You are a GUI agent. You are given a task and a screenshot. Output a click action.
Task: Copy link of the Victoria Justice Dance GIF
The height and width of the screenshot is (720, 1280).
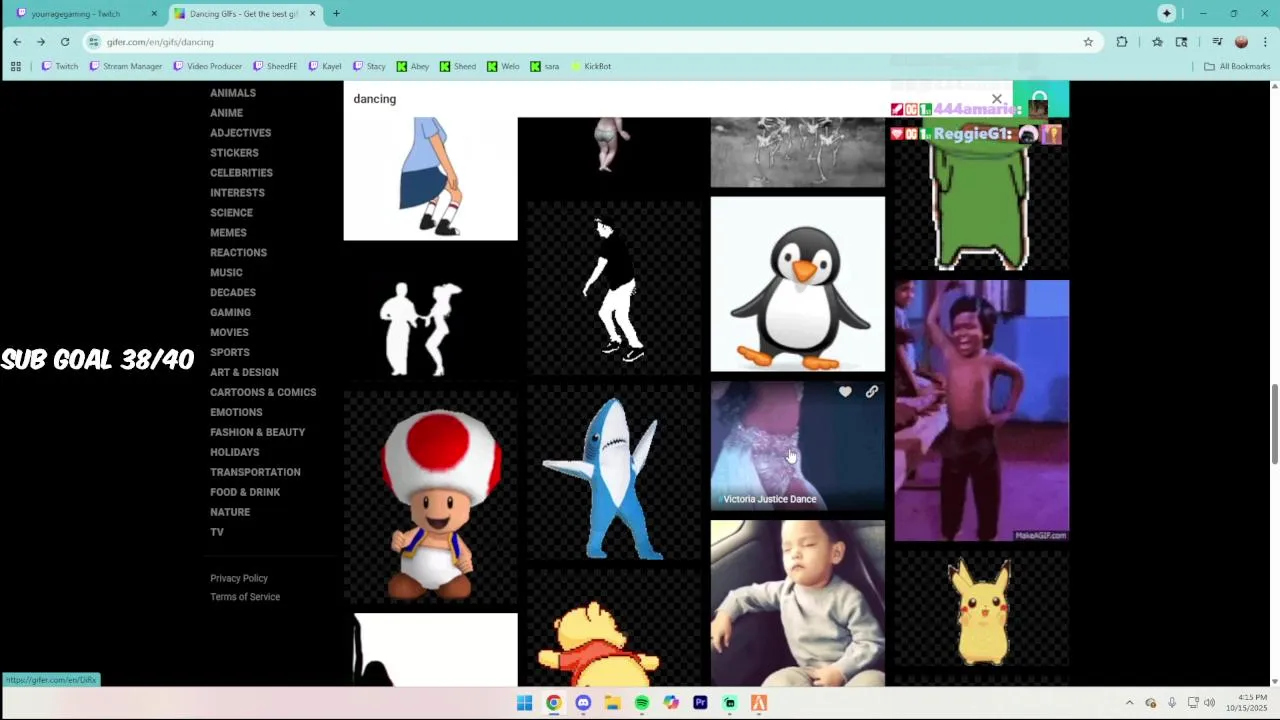coord(871,392)
